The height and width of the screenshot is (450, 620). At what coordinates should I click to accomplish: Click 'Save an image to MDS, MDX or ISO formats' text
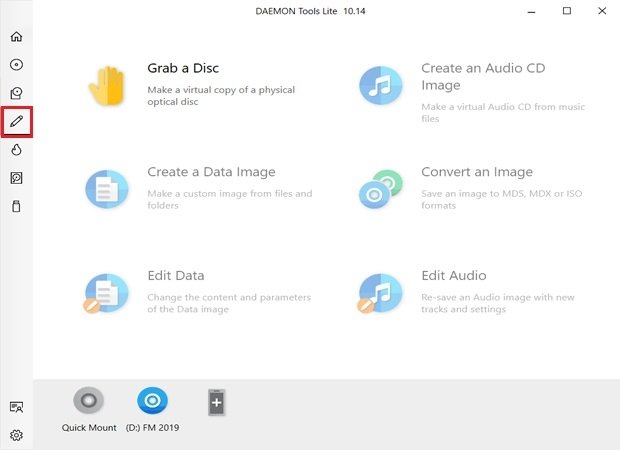point(502,199)
